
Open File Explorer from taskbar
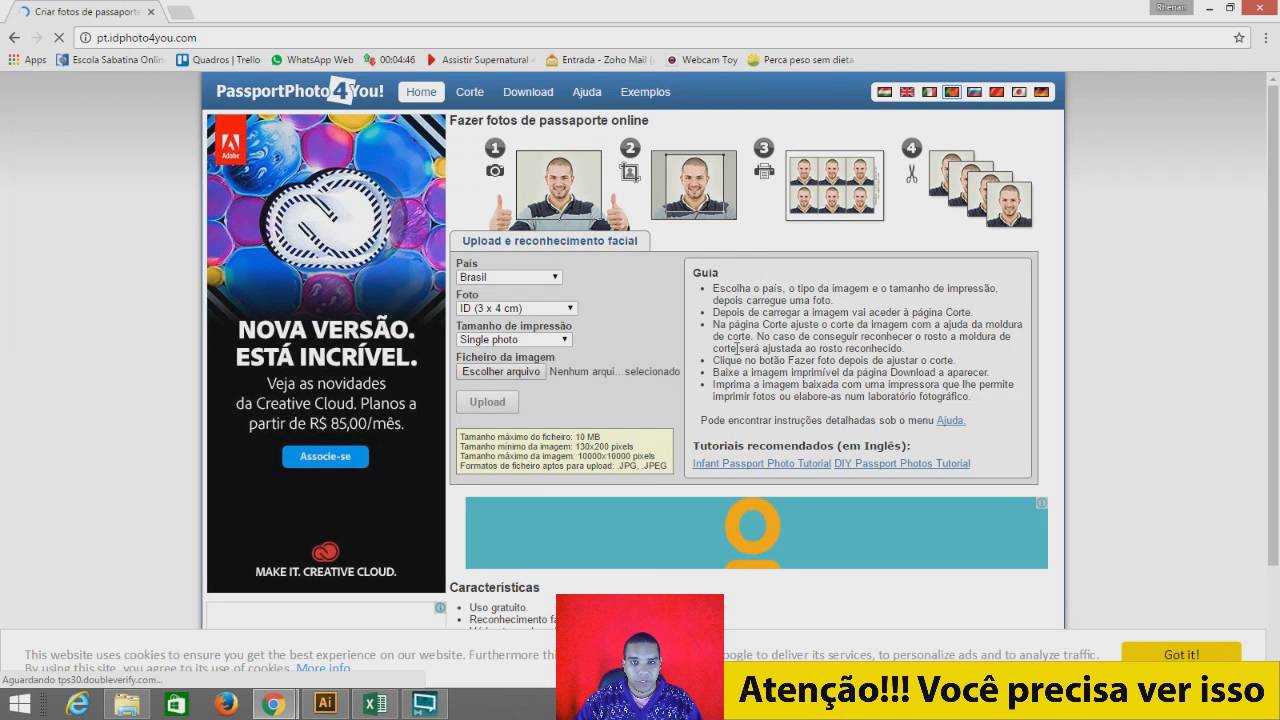tap(127, 704)
